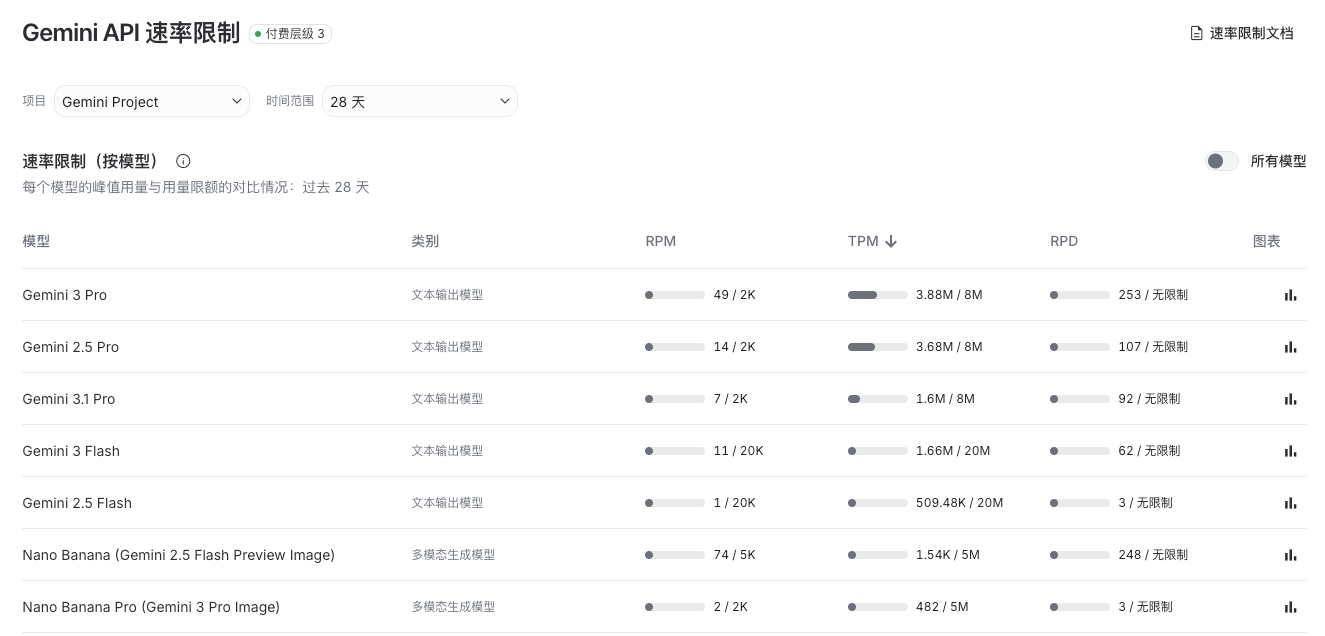Sort by the TPM column header

click(872, 241)
